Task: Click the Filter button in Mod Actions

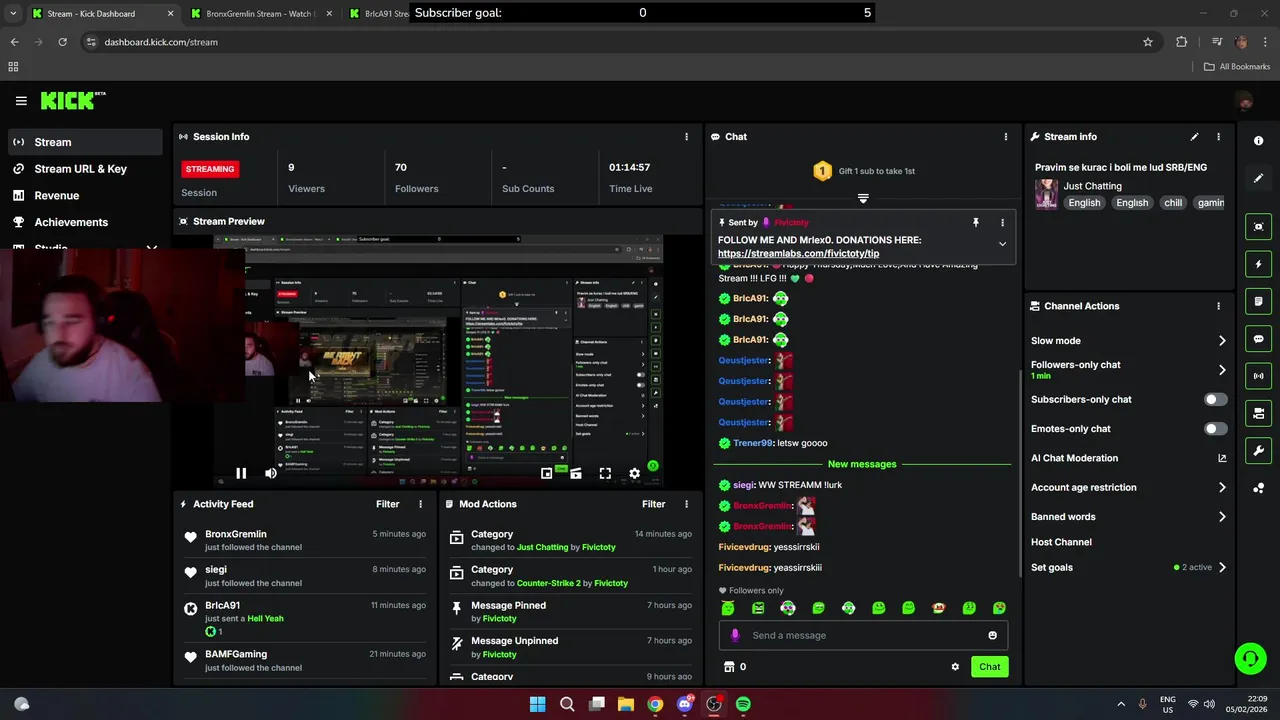Action: coord(653,504)
